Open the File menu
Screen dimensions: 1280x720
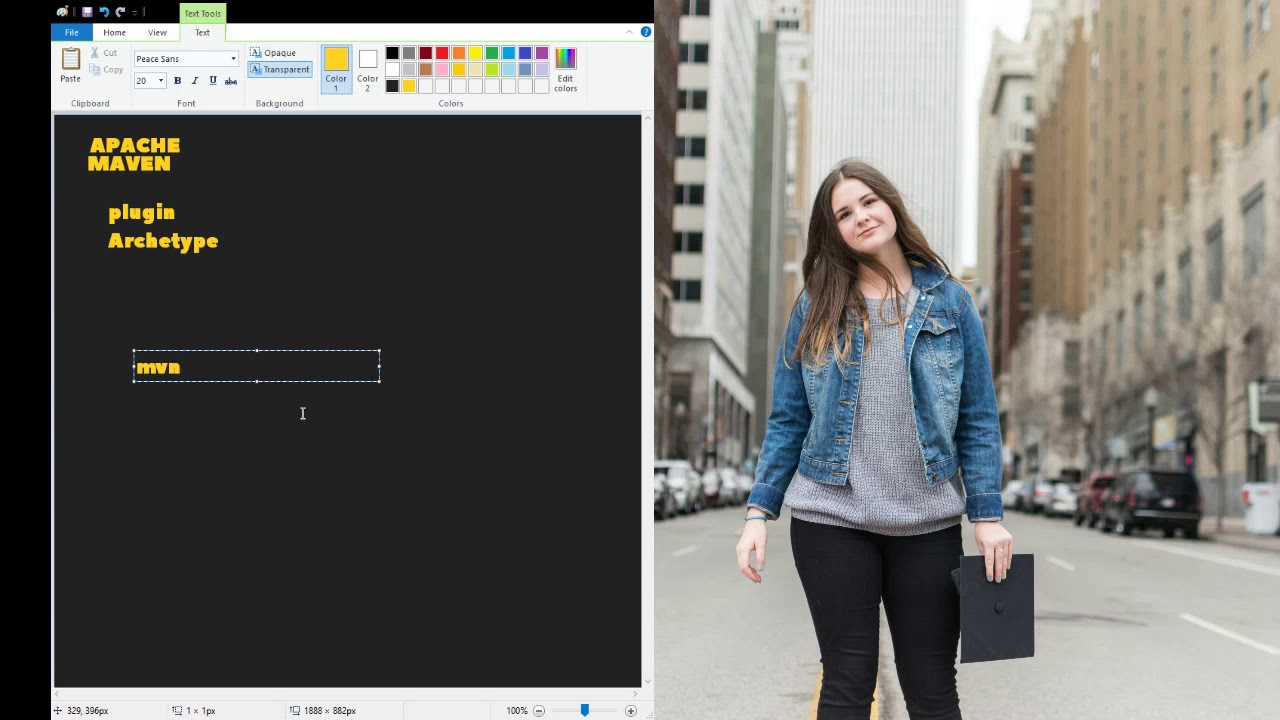[x=72, y=32]
